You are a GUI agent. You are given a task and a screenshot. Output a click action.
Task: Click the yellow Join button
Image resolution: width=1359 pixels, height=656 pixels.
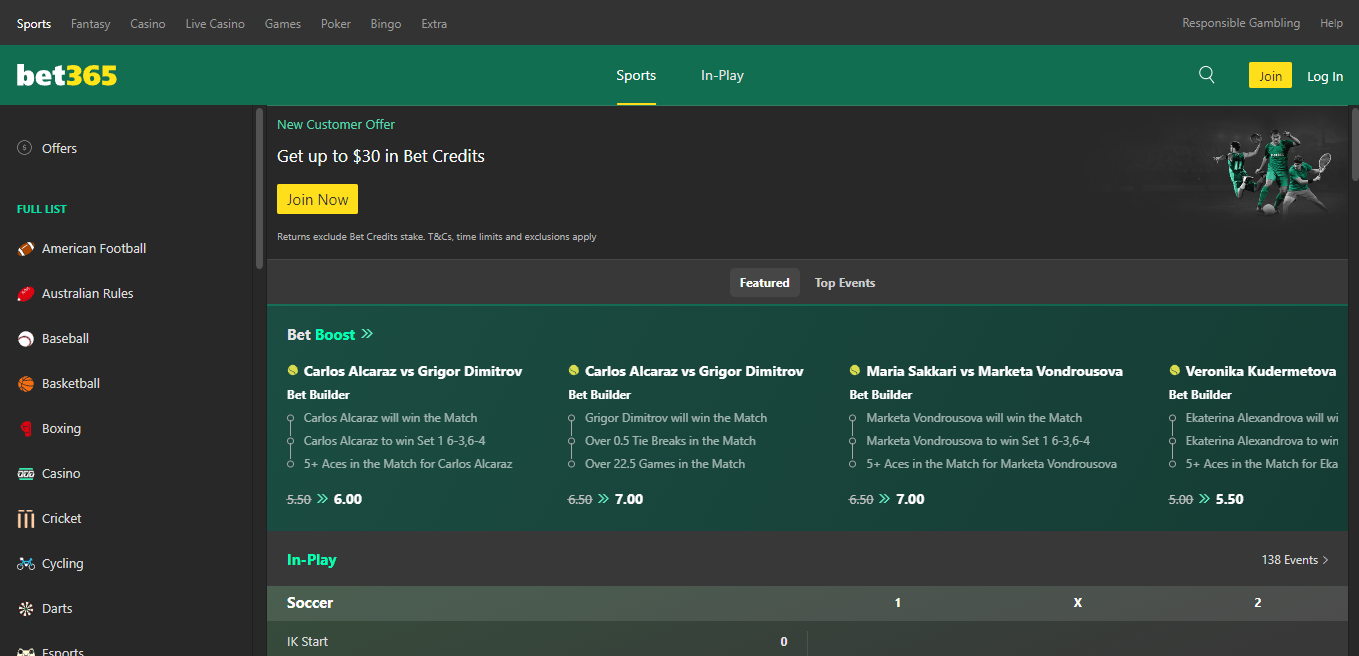pyautogui.click(x=1270, y=76)
